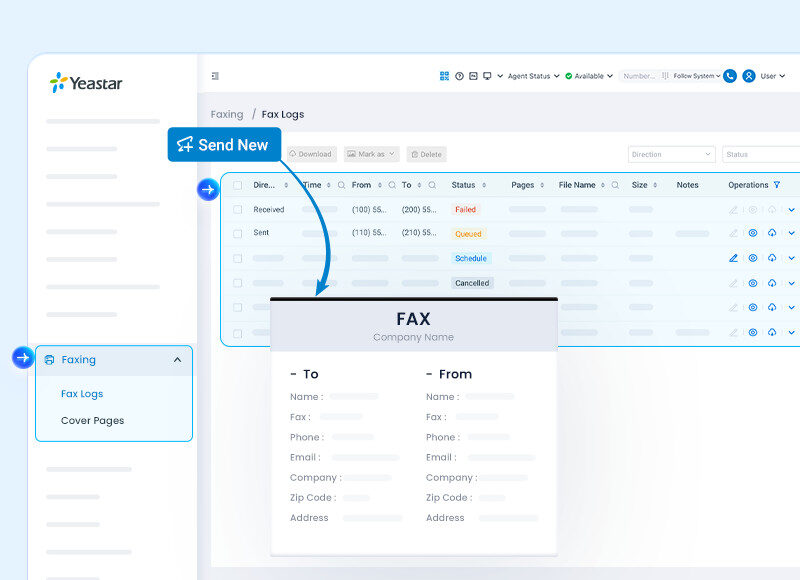The width and height of the screenshot is (800, 580).
Task: Check the Sent fax row checkbox
Action: (238, 234)
